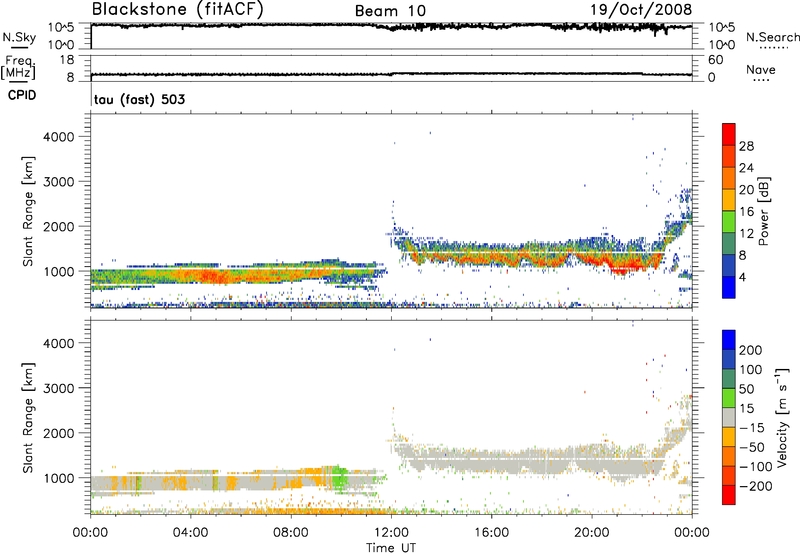The height and width of the screenshot is (554, 800).
Task: Click the 'Time UT' axis title
Action: tap(391, 548)
